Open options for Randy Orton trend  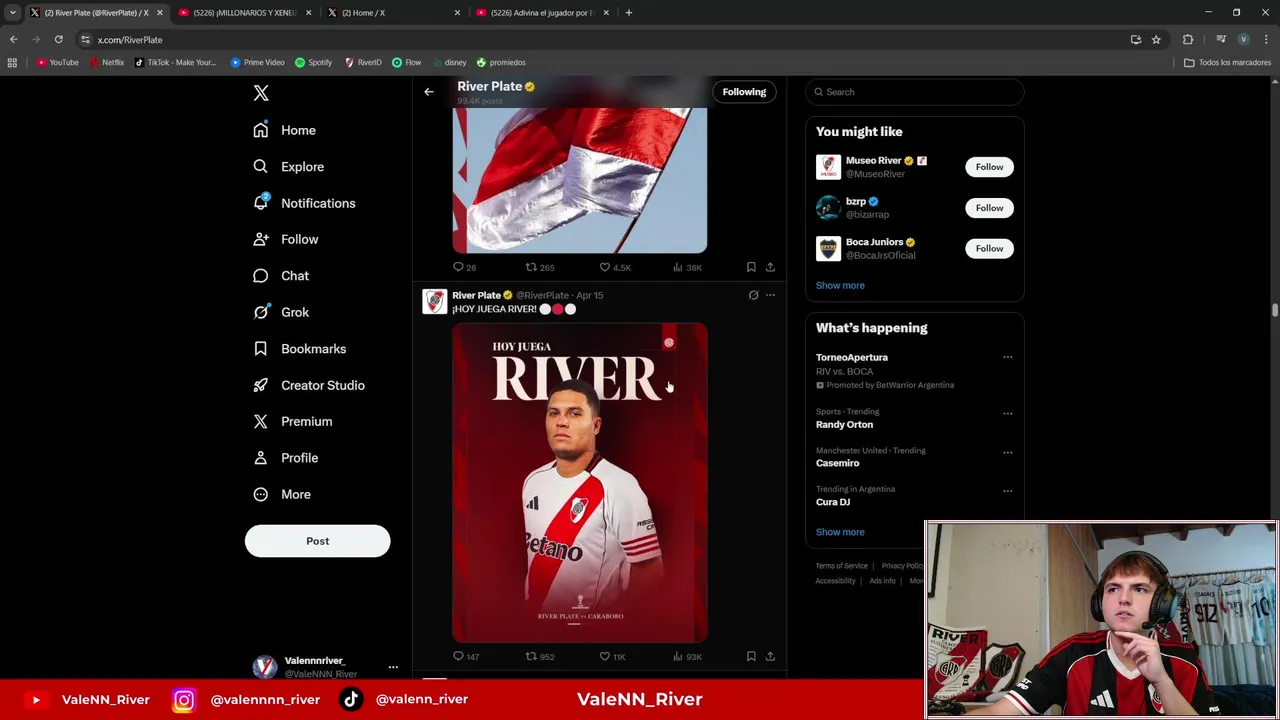tap(1007, 412)
